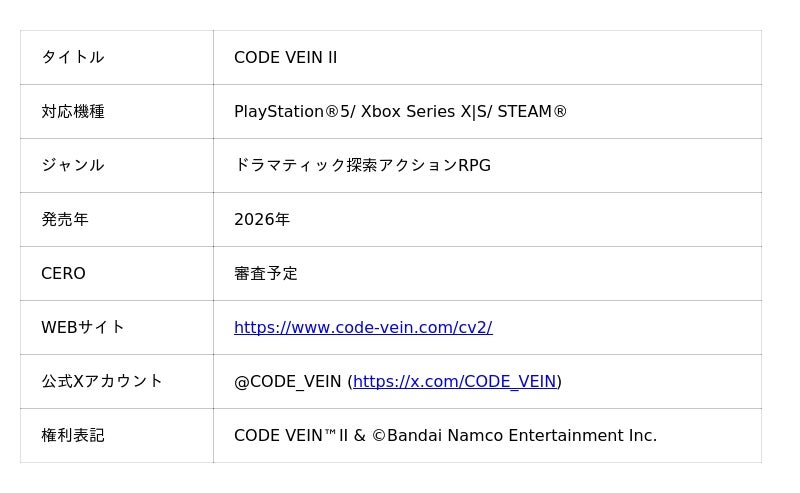Select the CODE VEIN II title value

tap(285, 57)
